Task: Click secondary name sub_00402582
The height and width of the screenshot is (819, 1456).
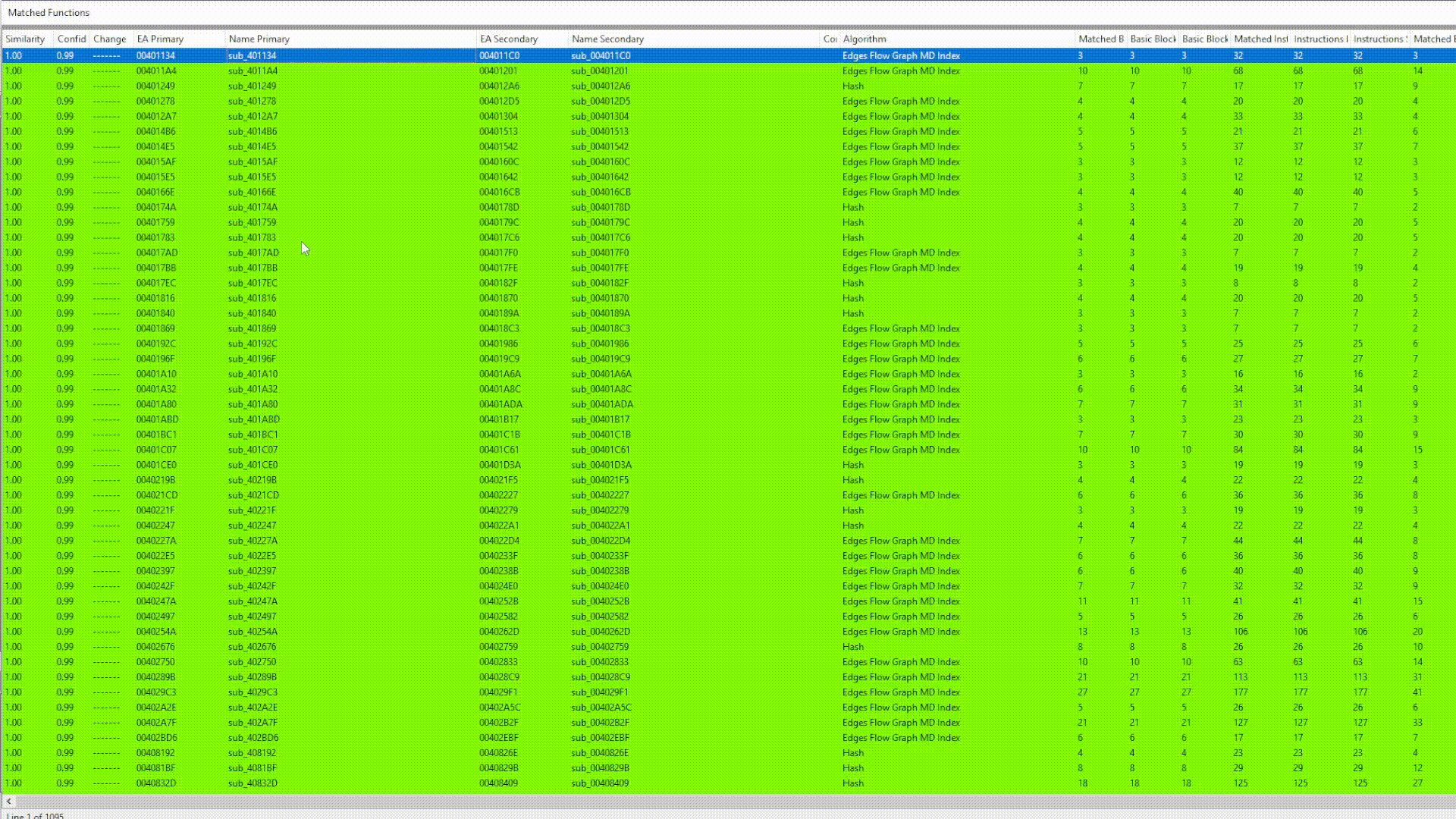Action: [600, 617]
